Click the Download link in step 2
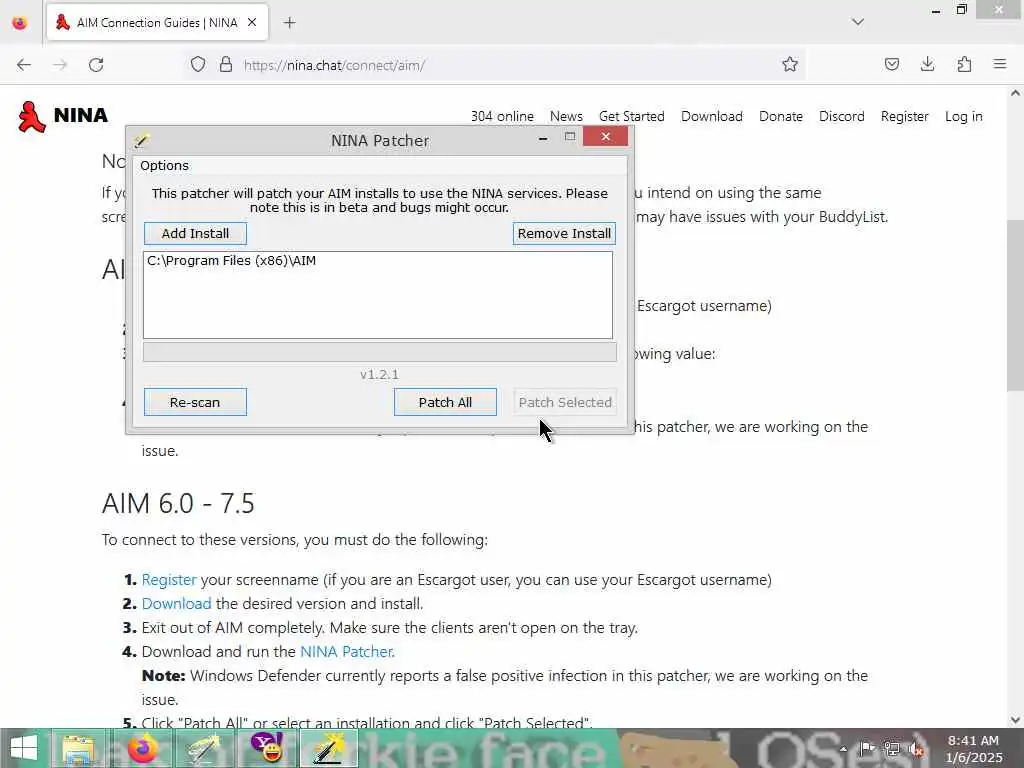 [176, 603]
